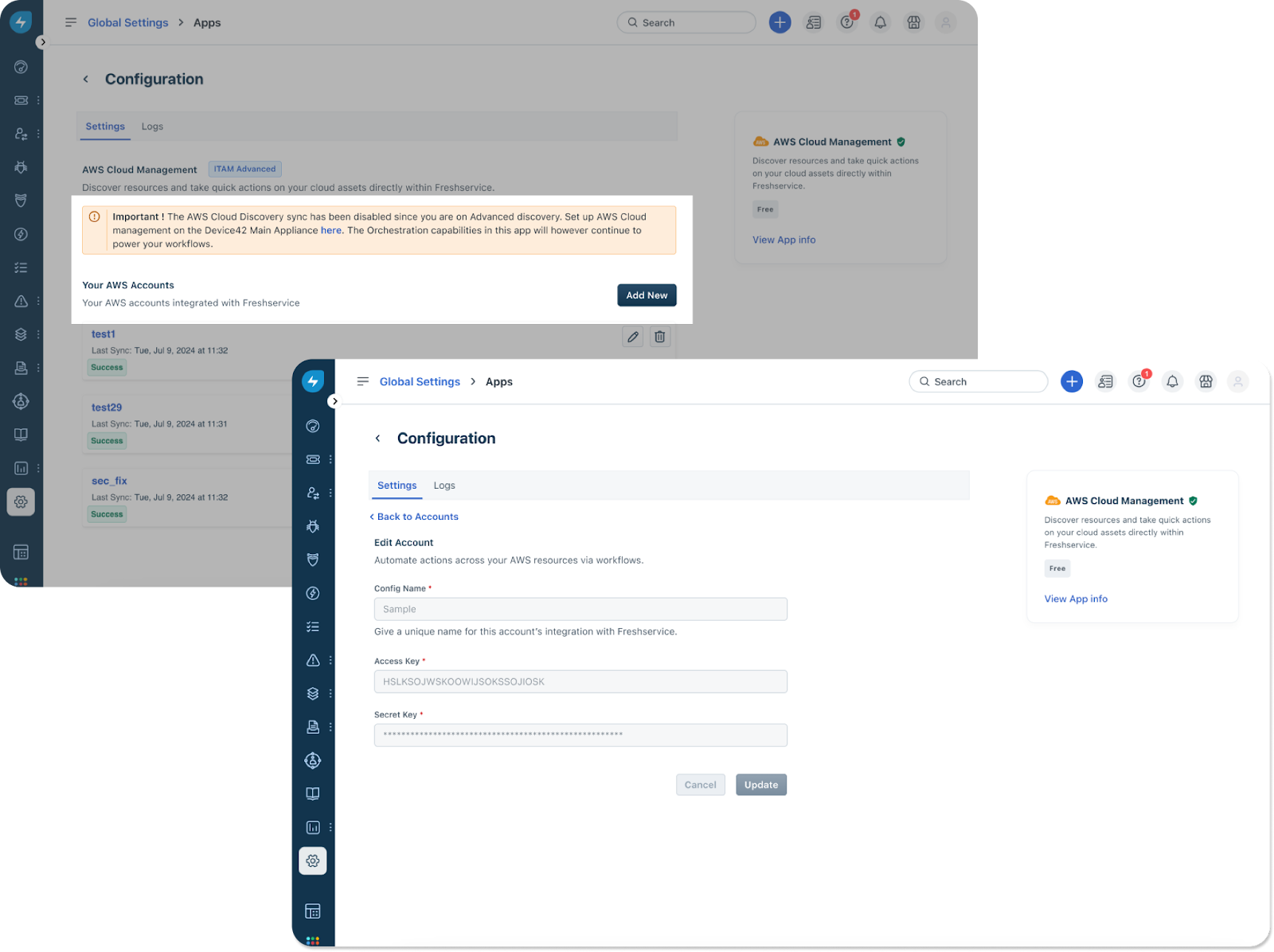Image resolution: width=1274 pixels, height=952 pixels.
Task: Click Apps breadcrumb in front window
Action: click(x=499, y=381)
